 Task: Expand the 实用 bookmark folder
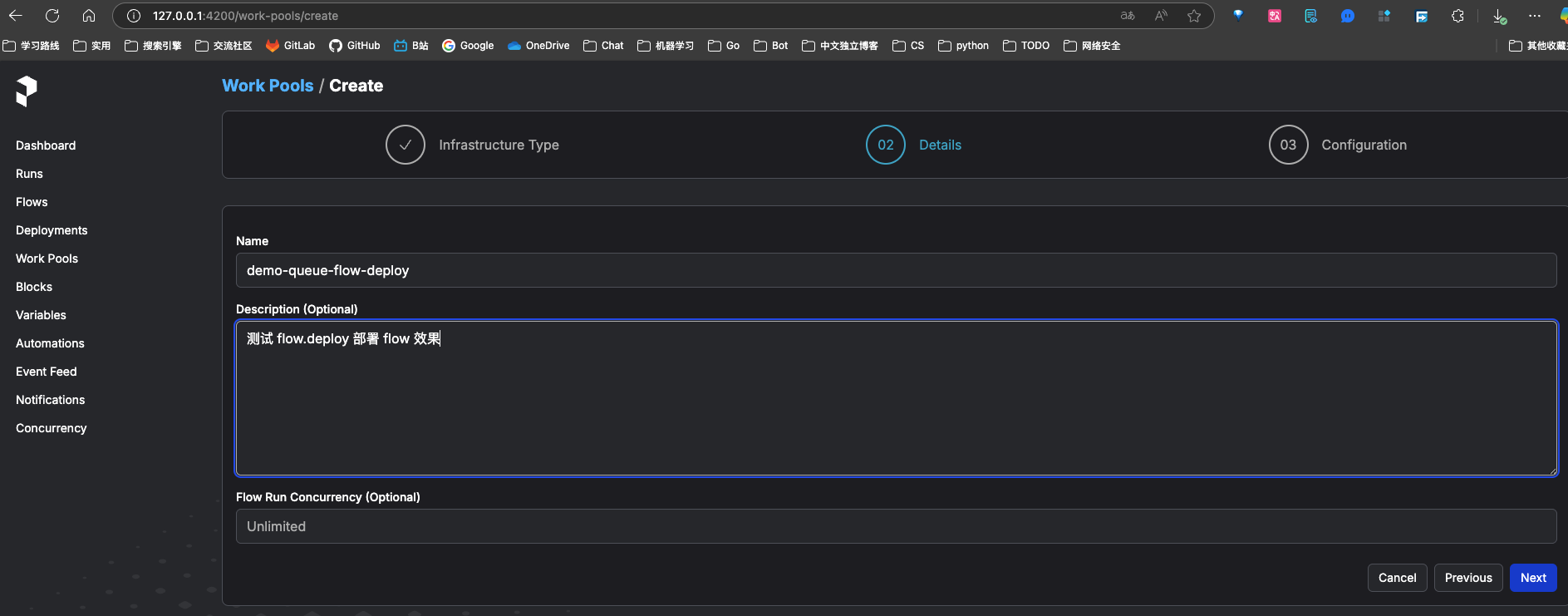92,46
